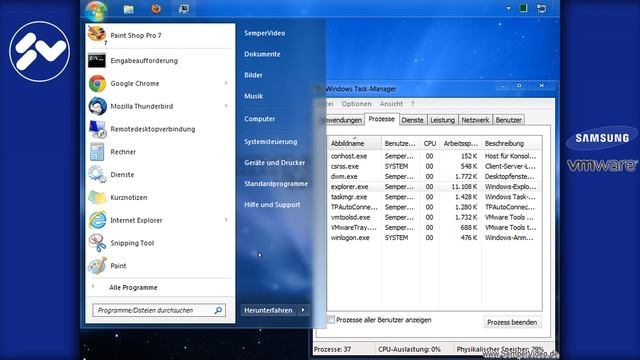This screenshot has height=360, width=640.
Task: Switch to the Prozesse tab
Action: [381, 119]
